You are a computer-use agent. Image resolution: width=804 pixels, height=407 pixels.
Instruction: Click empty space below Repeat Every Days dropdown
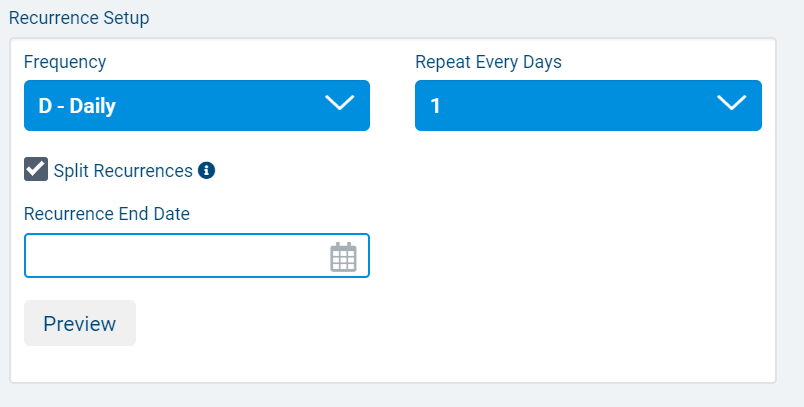[588, 220]
